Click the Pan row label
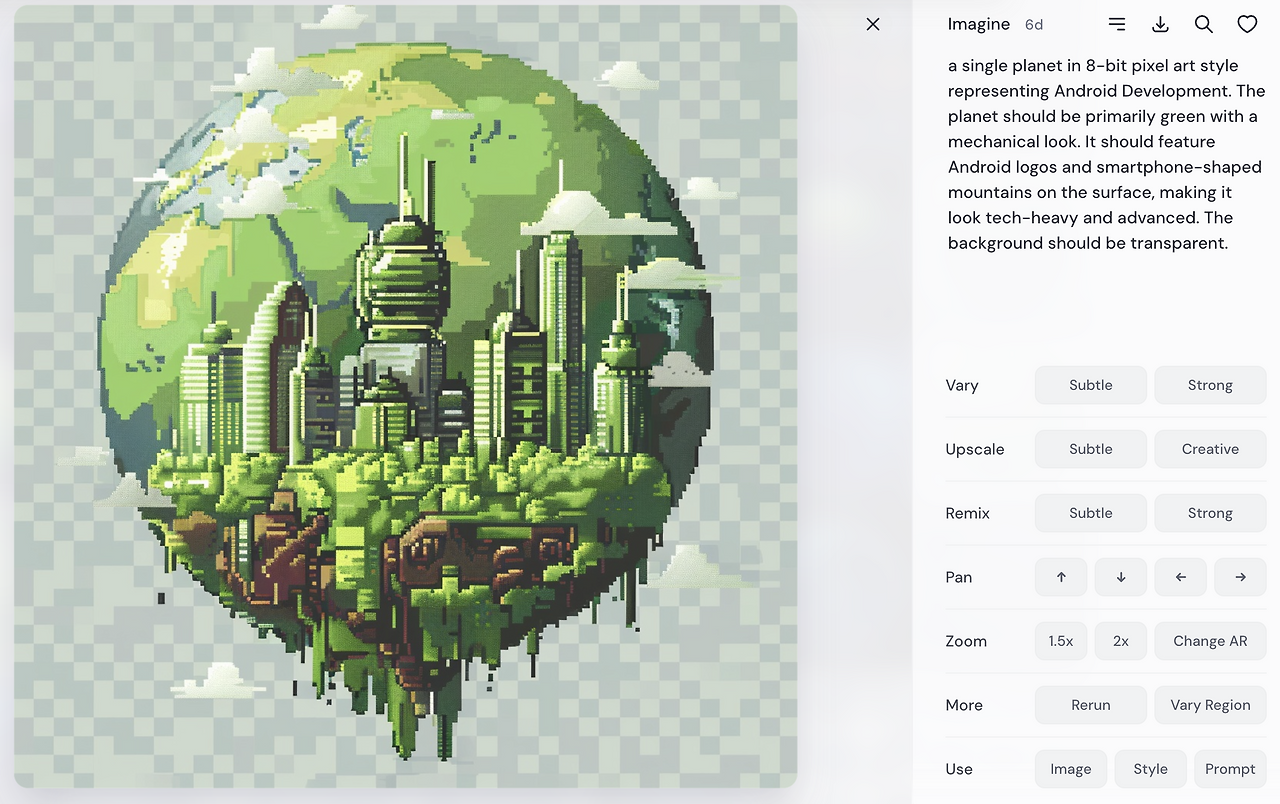 (959, 577)
